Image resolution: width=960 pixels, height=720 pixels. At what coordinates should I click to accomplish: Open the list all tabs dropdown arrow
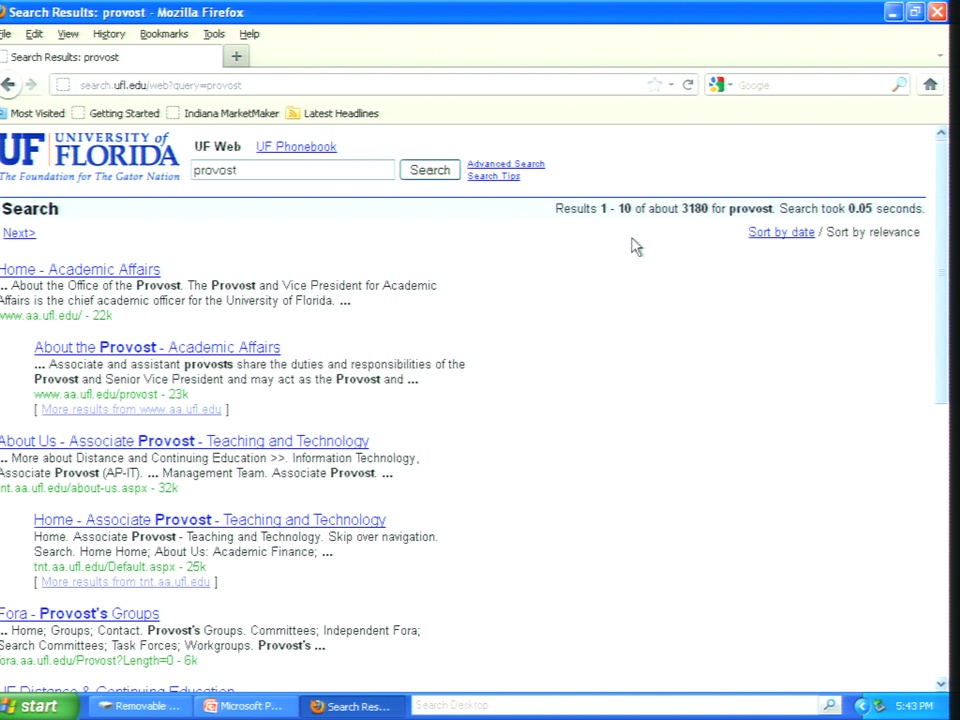(x=940, y=56)
